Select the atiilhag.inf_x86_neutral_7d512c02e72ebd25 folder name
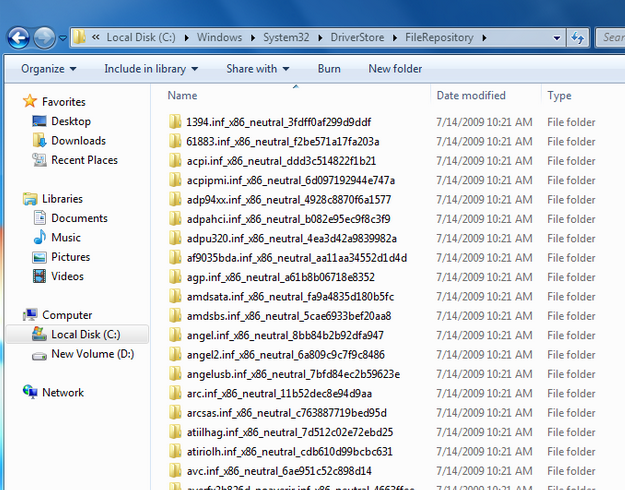This screenshot has width=625, height=490. (290, 432)
